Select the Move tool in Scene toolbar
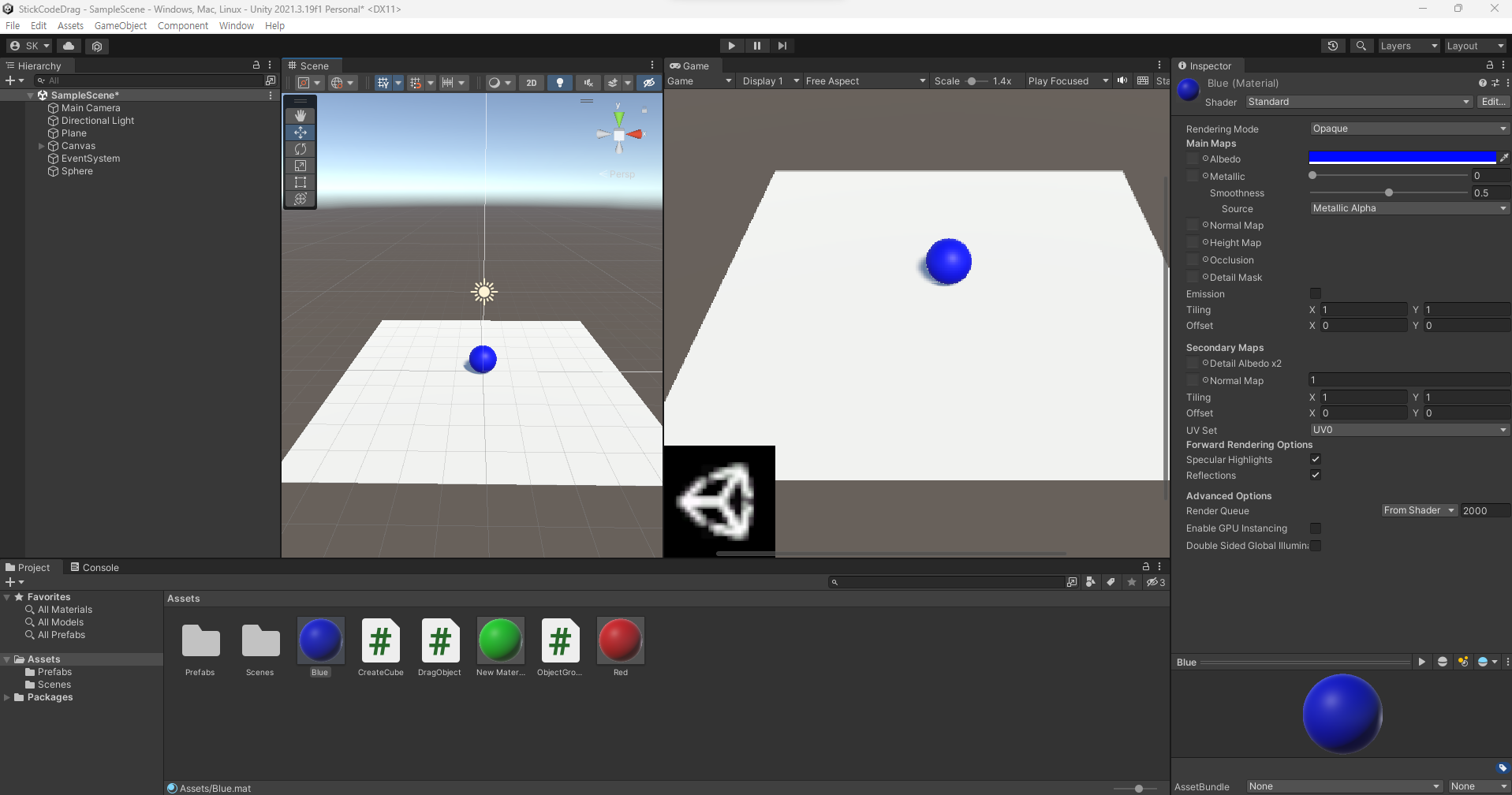 301,132
